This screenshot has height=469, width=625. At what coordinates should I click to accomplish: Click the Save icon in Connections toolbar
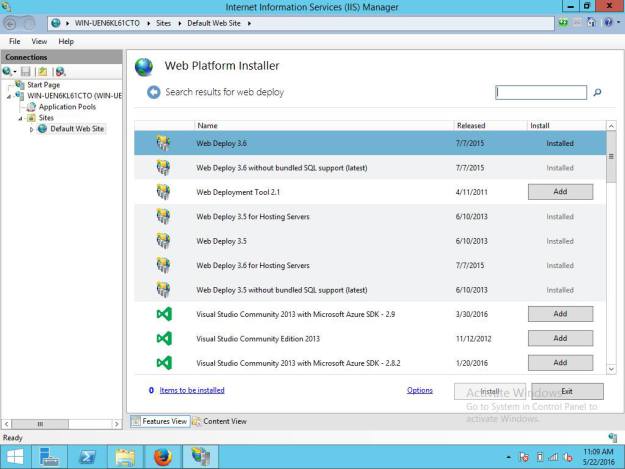26,71
